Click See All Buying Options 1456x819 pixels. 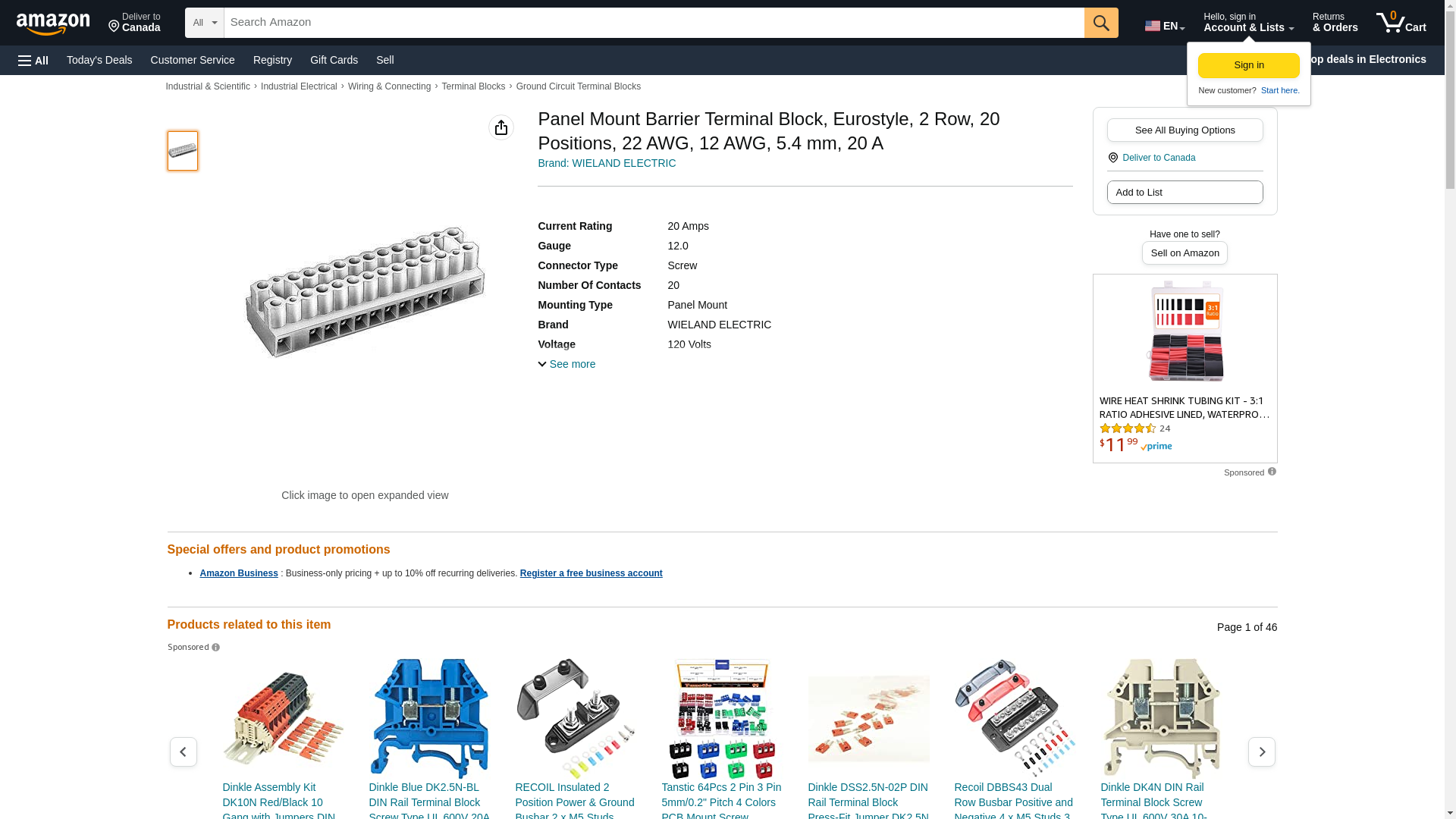click(x=1185, y=130)
